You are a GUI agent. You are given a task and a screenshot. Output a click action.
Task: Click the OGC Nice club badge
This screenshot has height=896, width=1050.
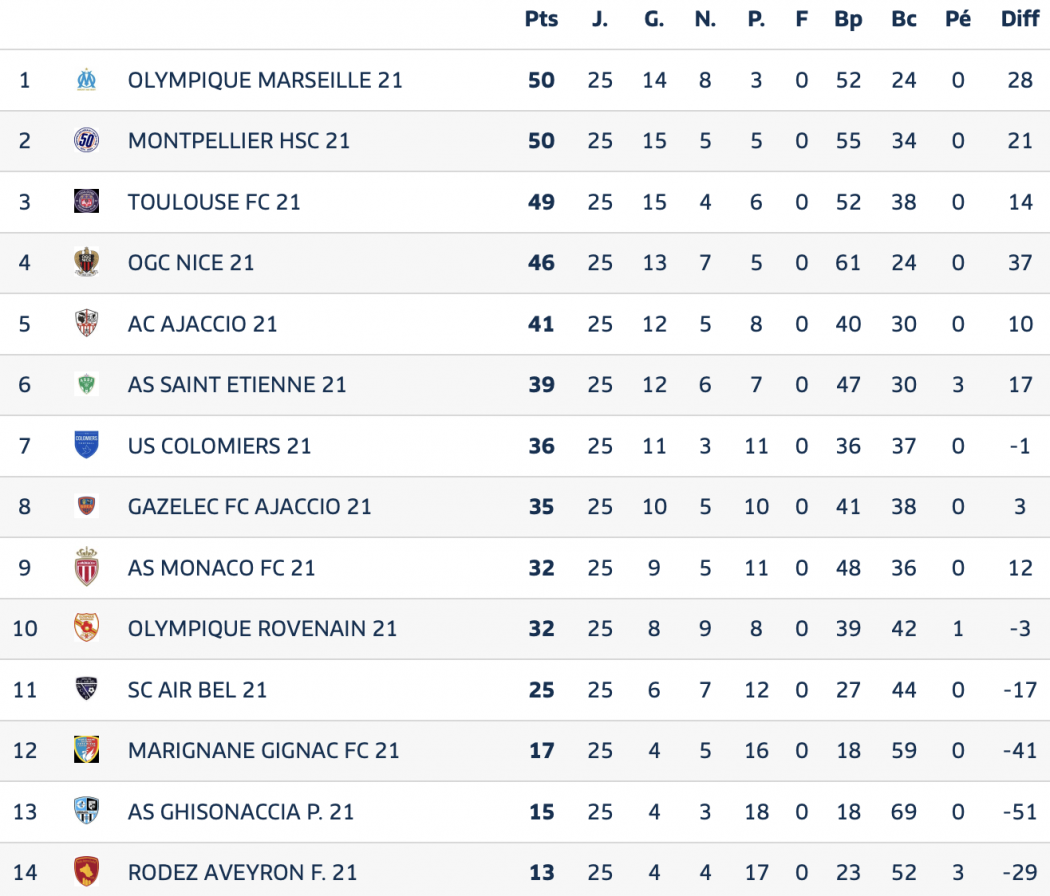(x=86, y=262)
